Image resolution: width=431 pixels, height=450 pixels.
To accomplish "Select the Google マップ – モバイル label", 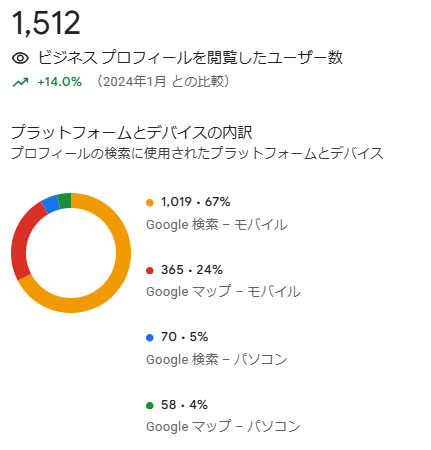I will coord(223,292).
